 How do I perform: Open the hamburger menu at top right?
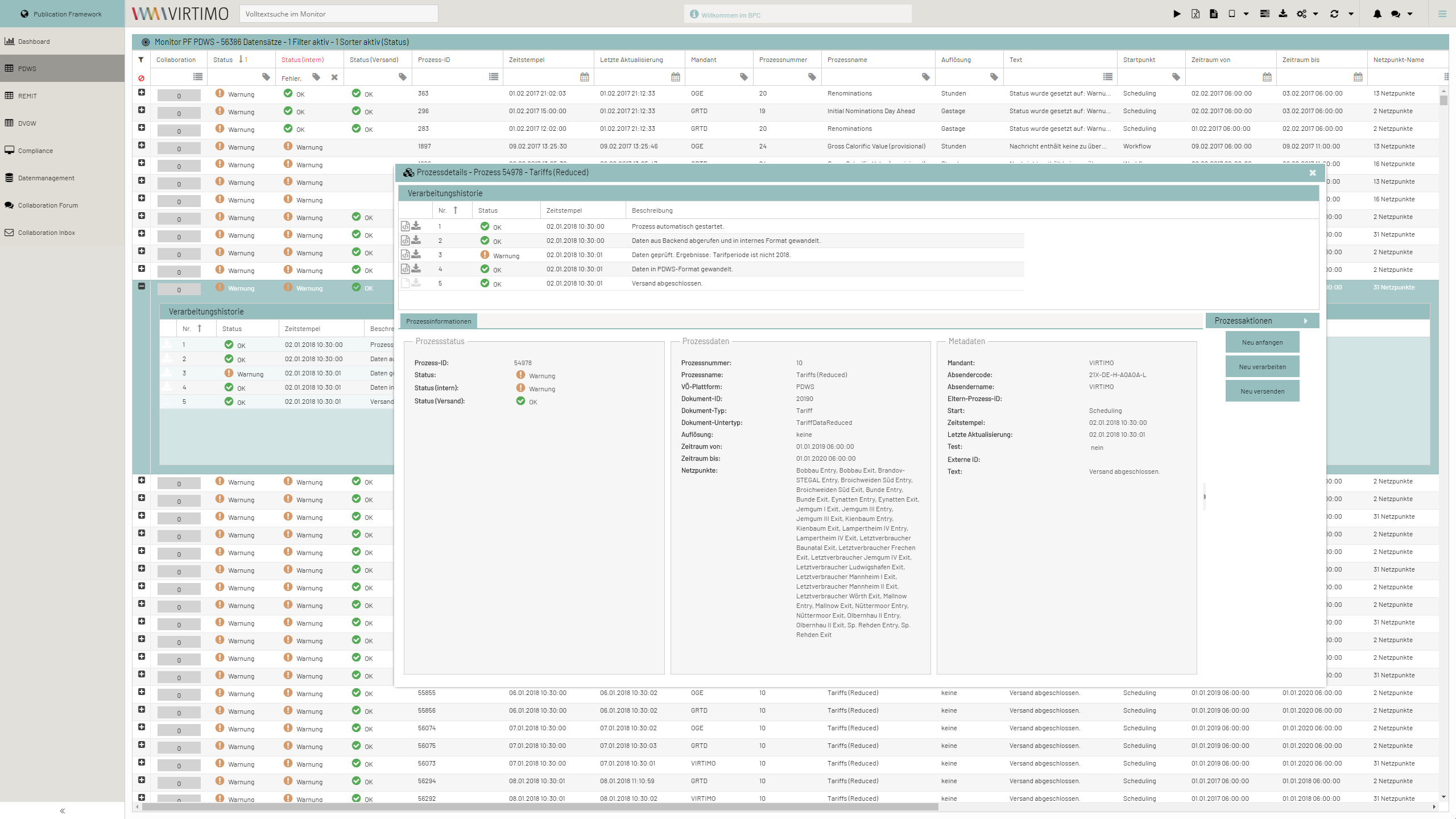pyautogui.click(x=1442, y=14)
